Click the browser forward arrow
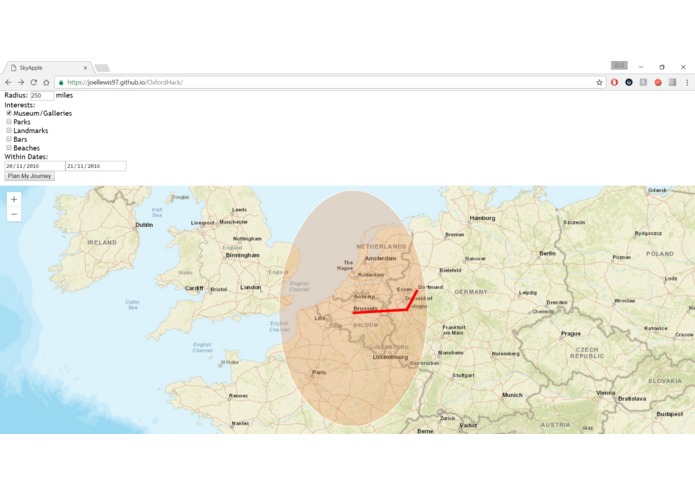This screenshot has width=695, height=494. [21, 82]
